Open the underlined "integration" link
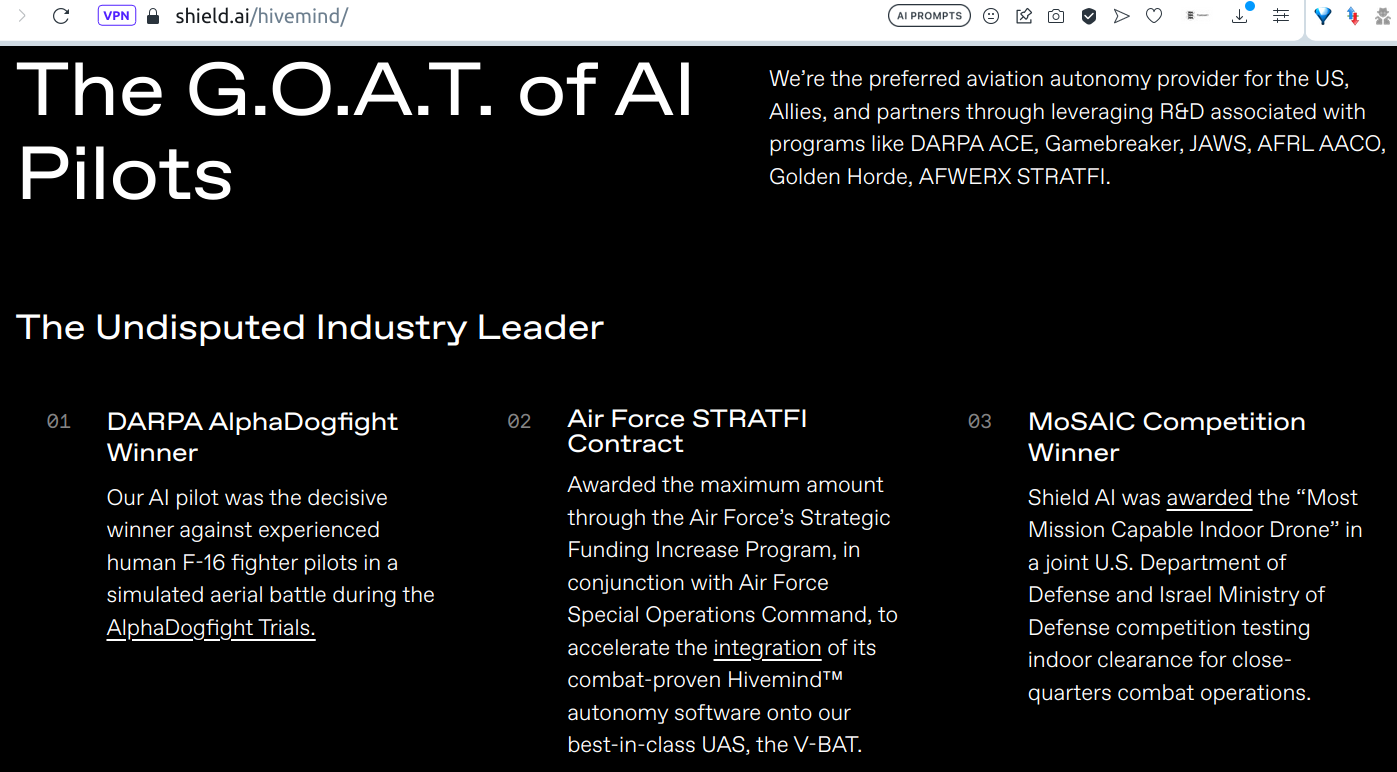1397x772 pixels. (x=767, y=648)
